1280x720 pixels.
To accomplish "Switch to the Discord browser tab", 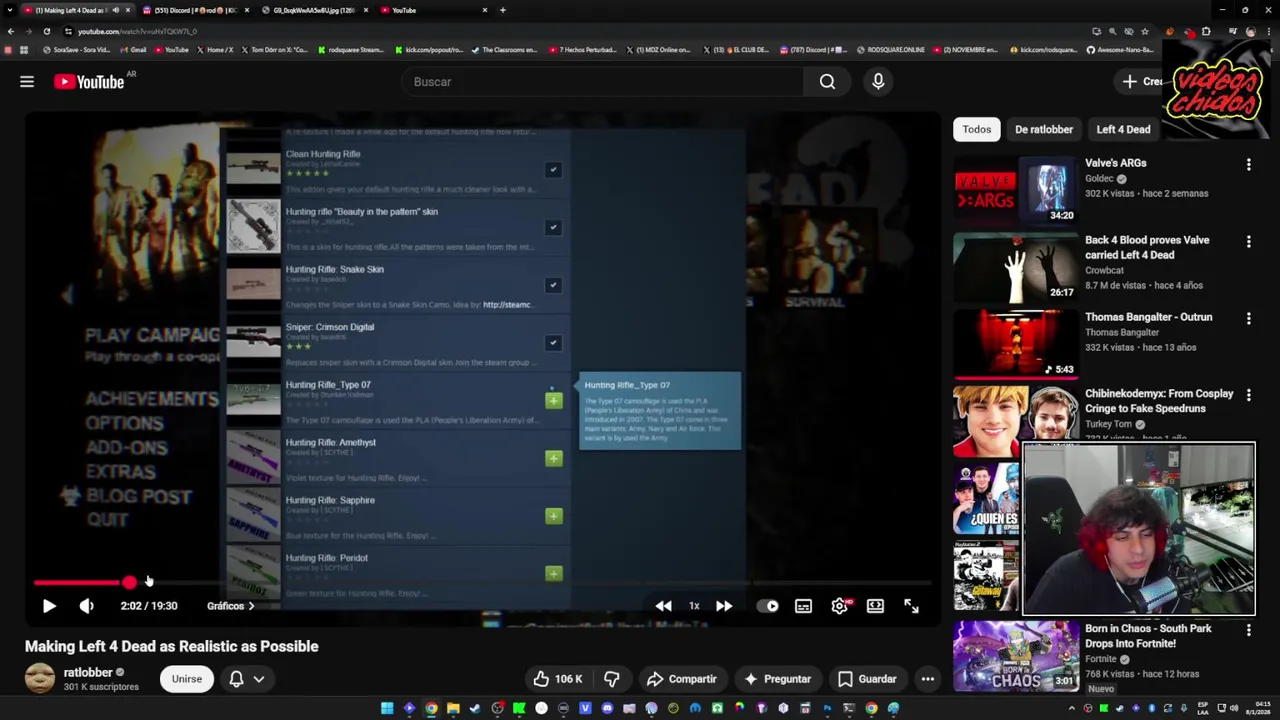I will click(194, 10).
